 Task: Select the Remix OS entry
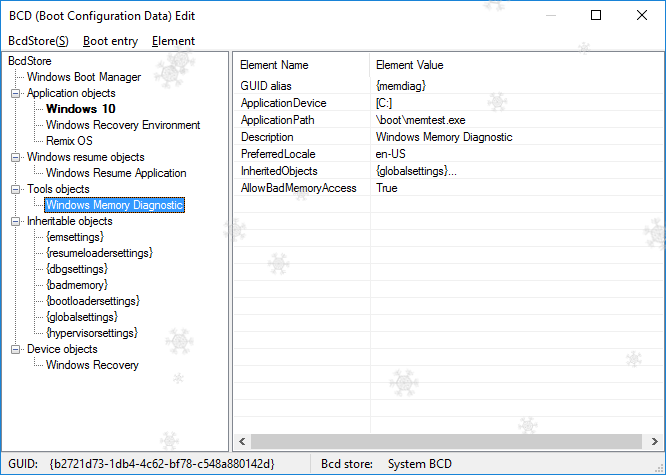click(x=69, y=141)
